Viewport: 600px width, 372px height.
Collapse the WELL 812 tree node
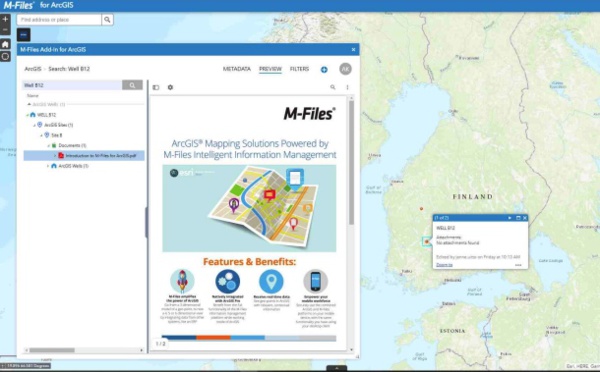coord(27,115)
